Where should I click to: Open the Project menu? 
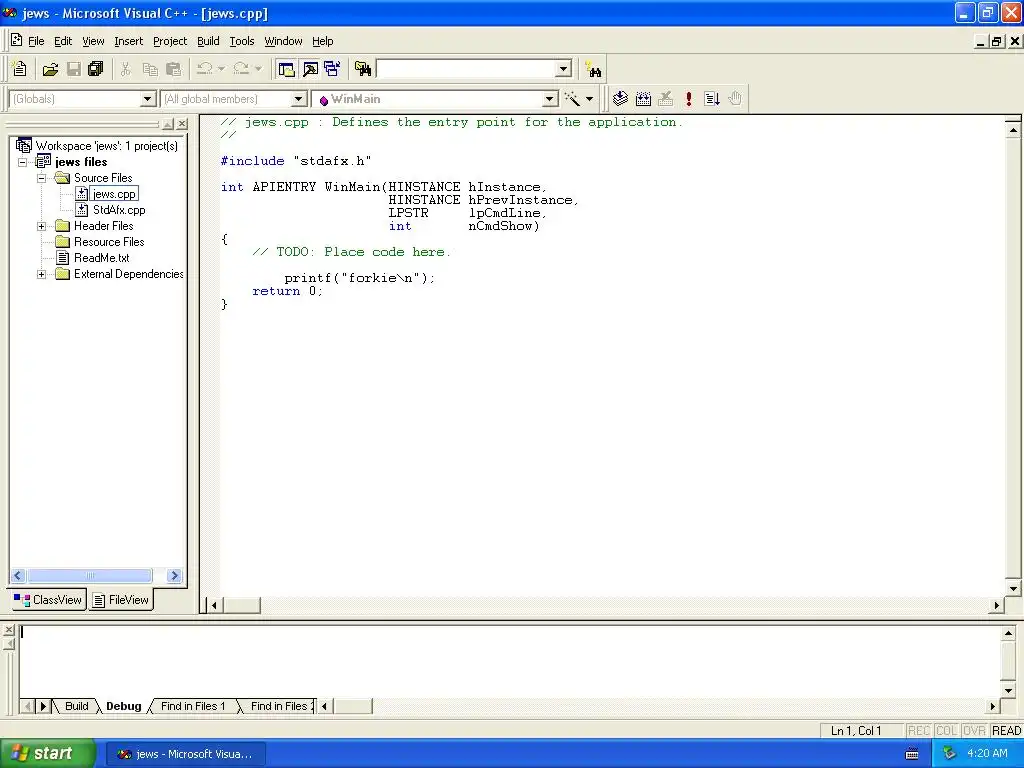click(x=170, y=41)
